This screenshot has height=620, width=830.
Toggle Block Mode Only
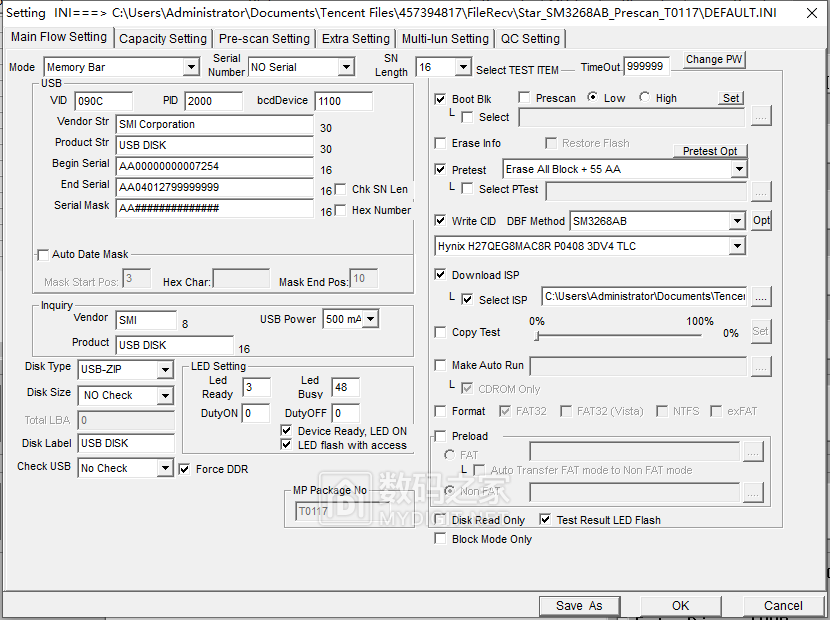440,538
